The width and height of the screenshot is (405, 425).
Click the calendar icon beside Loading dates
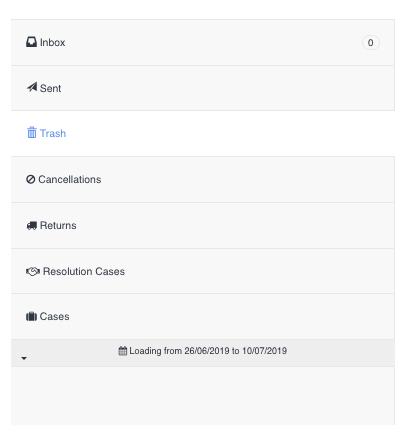pyautogui.click(x=123, y=351)
